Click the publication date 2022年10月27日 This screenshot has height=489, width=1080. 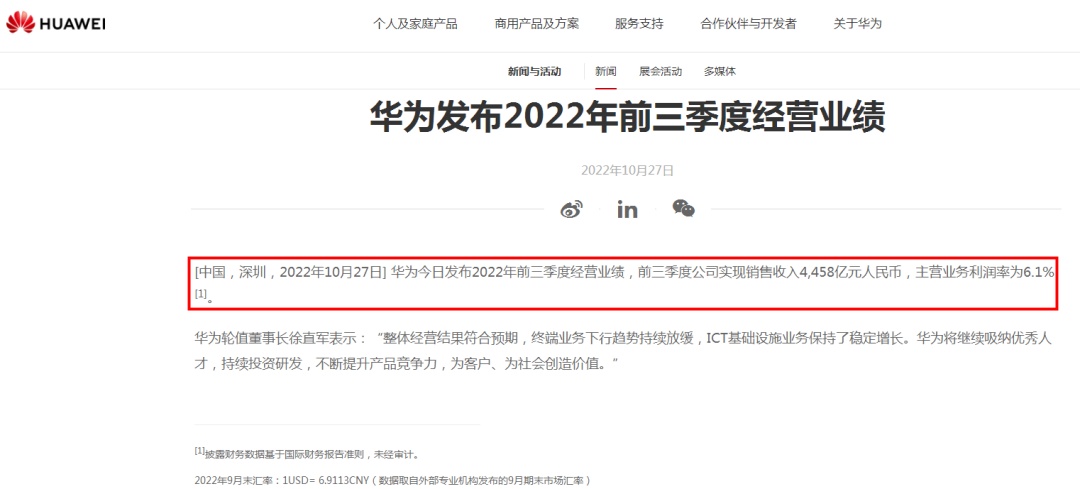[x=627, y=169]
